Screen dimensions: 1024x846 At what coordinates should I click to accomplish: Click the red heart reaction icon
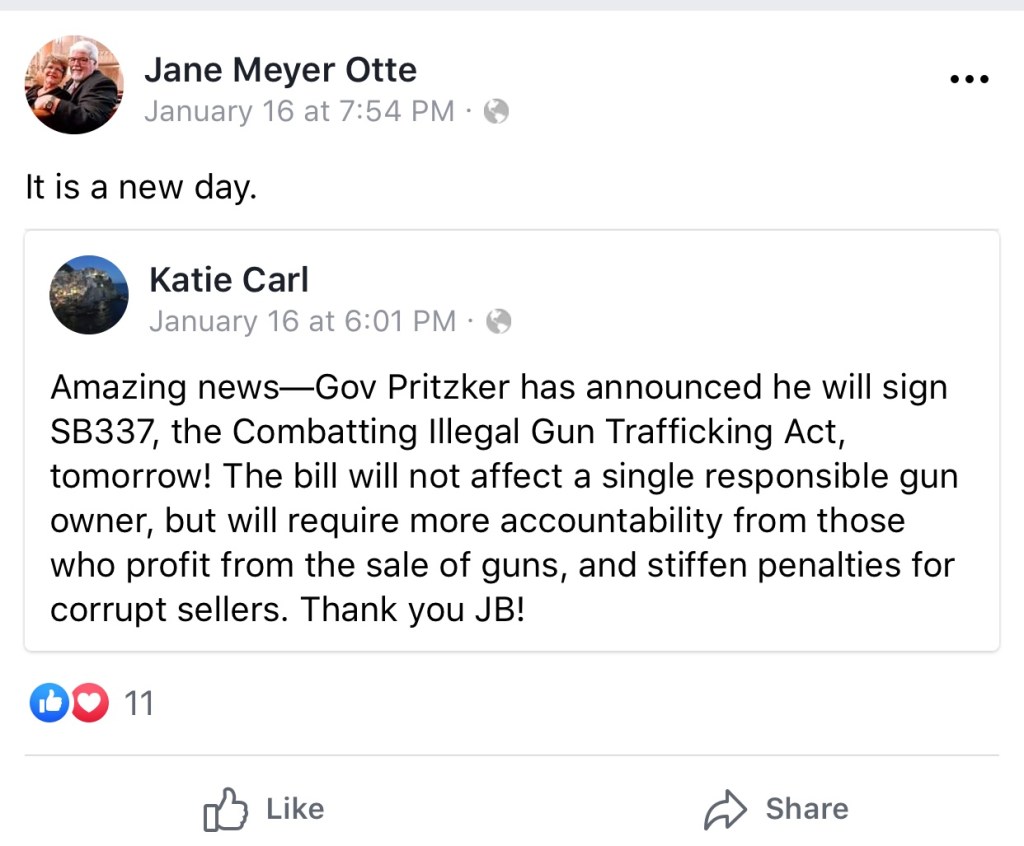(x=90, y=704)
